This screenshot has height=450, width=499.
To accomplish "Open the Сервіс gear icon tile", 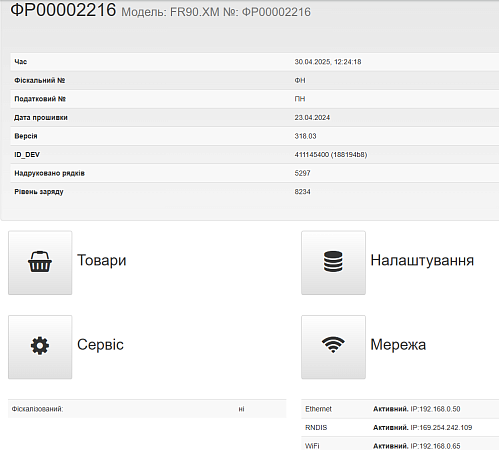I will (40, 347).
